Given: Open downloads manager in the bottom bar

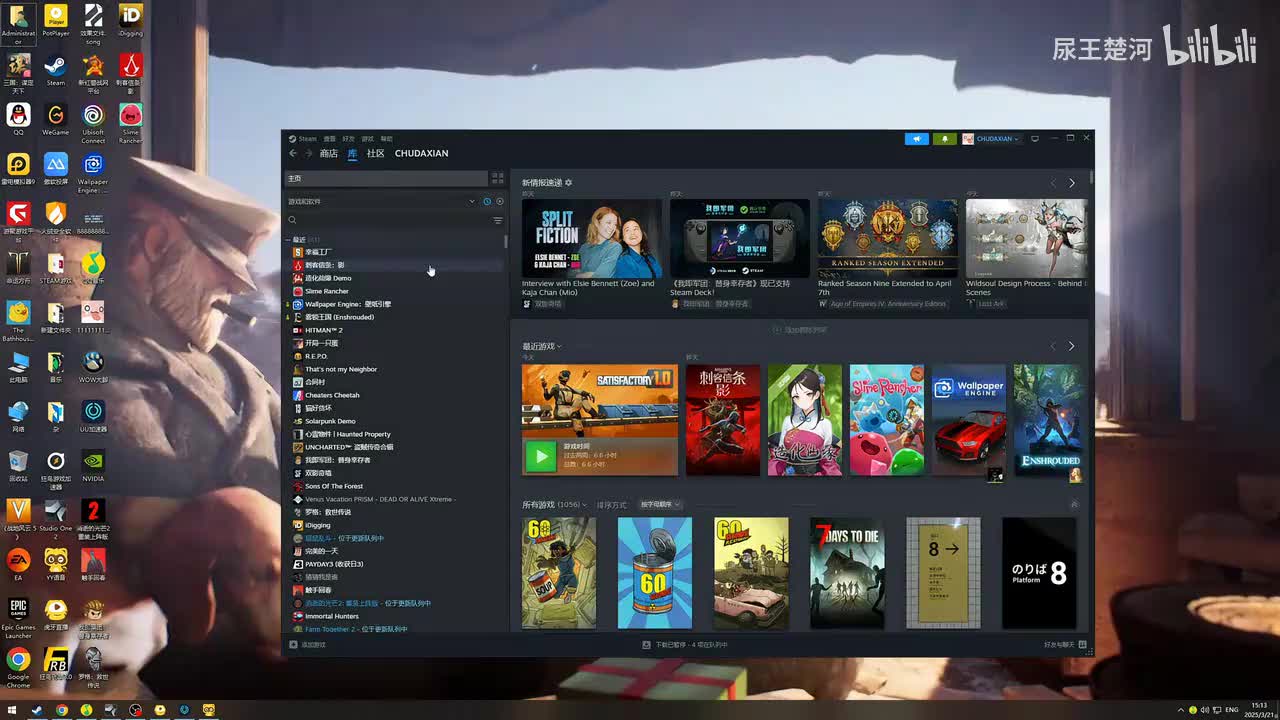Looking at the screenshot, I should pos(685,645).
